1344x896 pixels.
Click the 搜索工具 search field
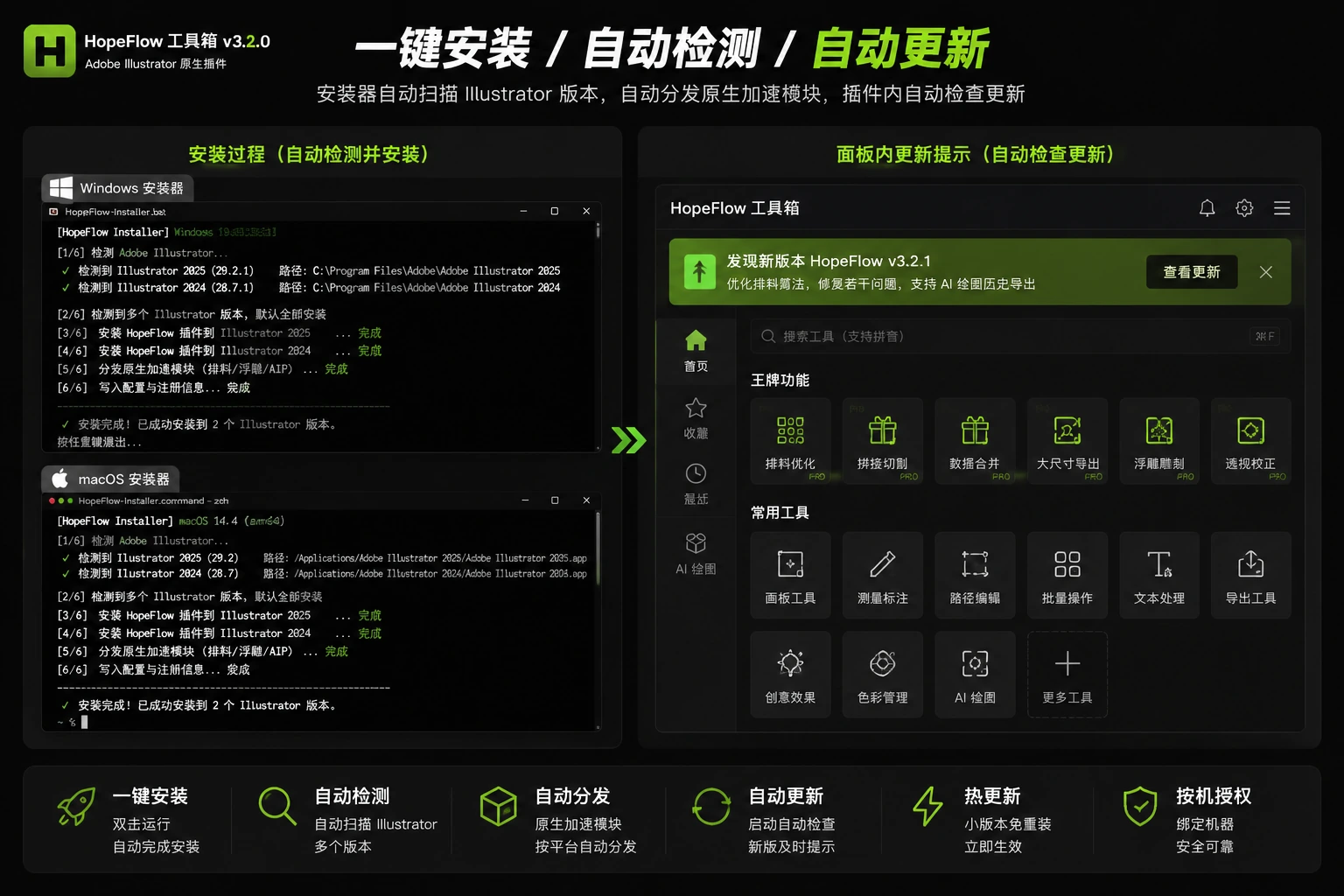pos(1020,336)
